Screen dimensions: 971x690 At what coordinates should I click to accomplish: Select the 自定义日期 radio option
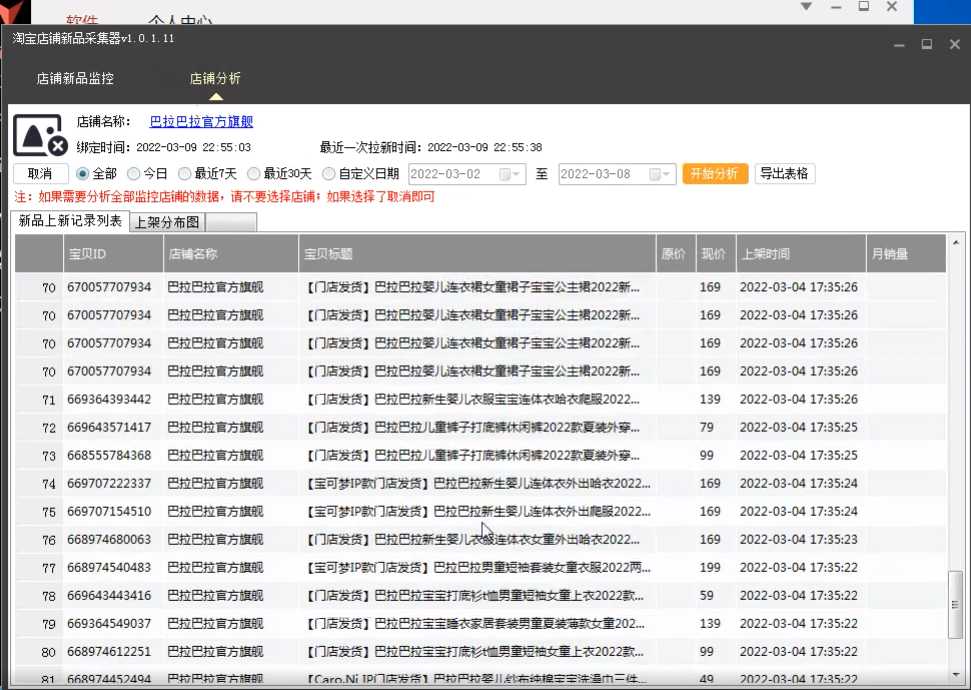pos(360,174)
